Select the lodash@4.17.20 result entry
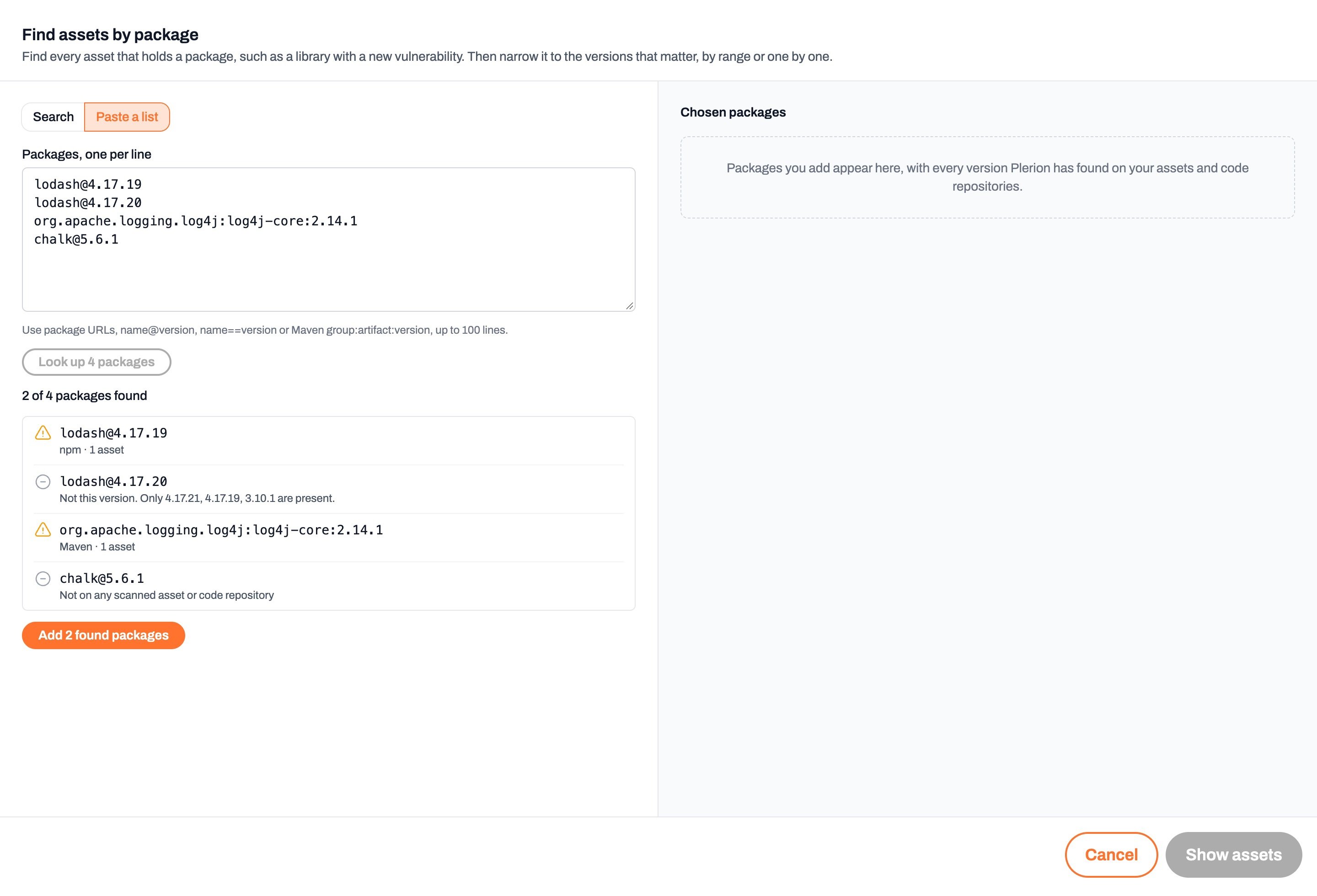 point(329,489)
